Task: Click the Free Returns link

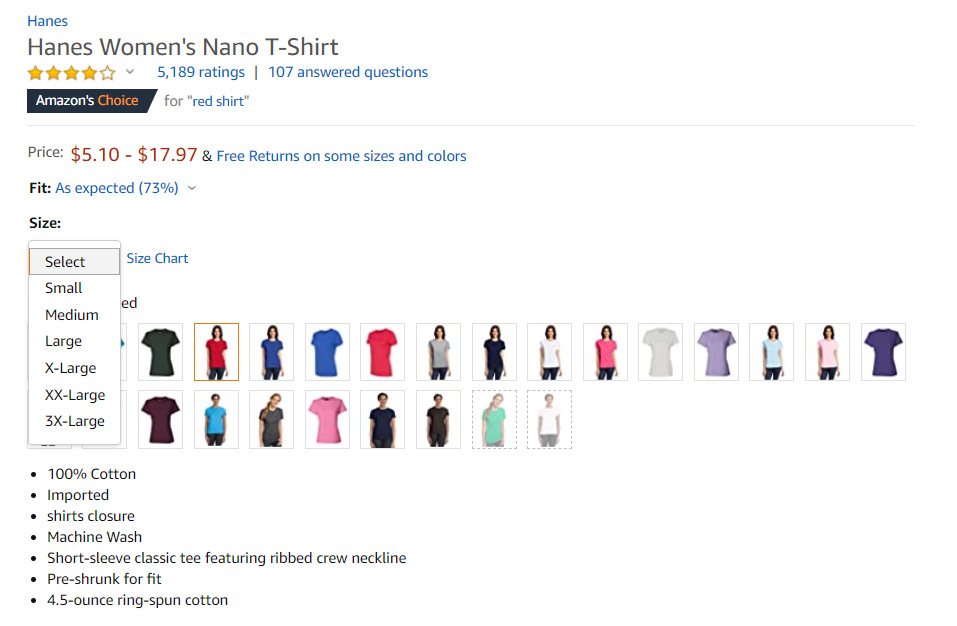Action: click(x=341, y=156)
